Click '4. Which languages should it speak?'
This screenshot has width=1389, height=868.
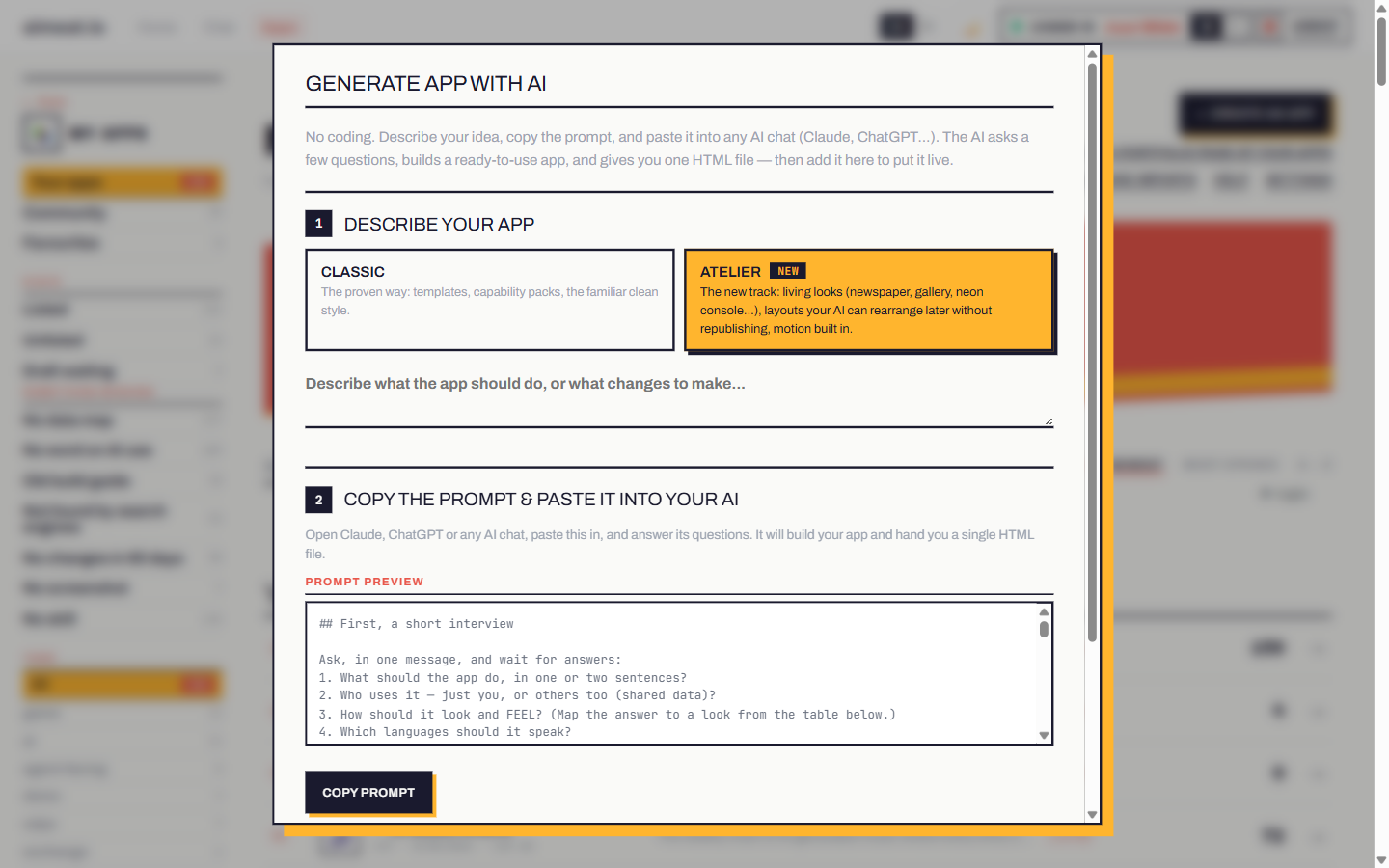click(445, 732)
